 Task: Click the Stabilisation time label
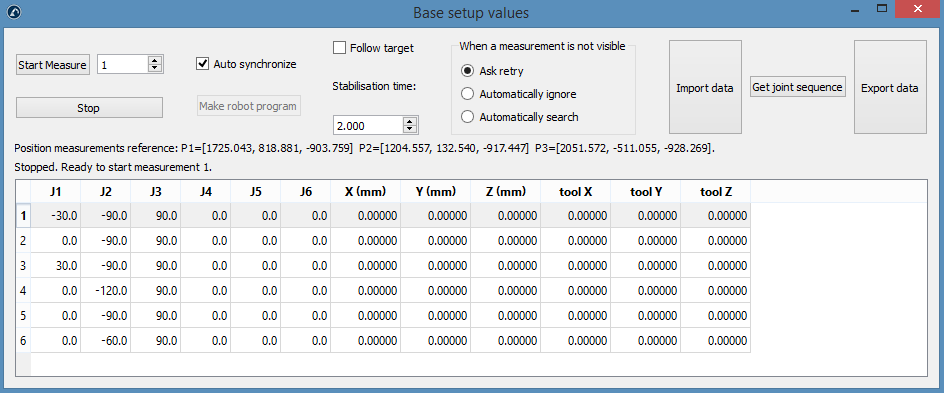[374, 86]
